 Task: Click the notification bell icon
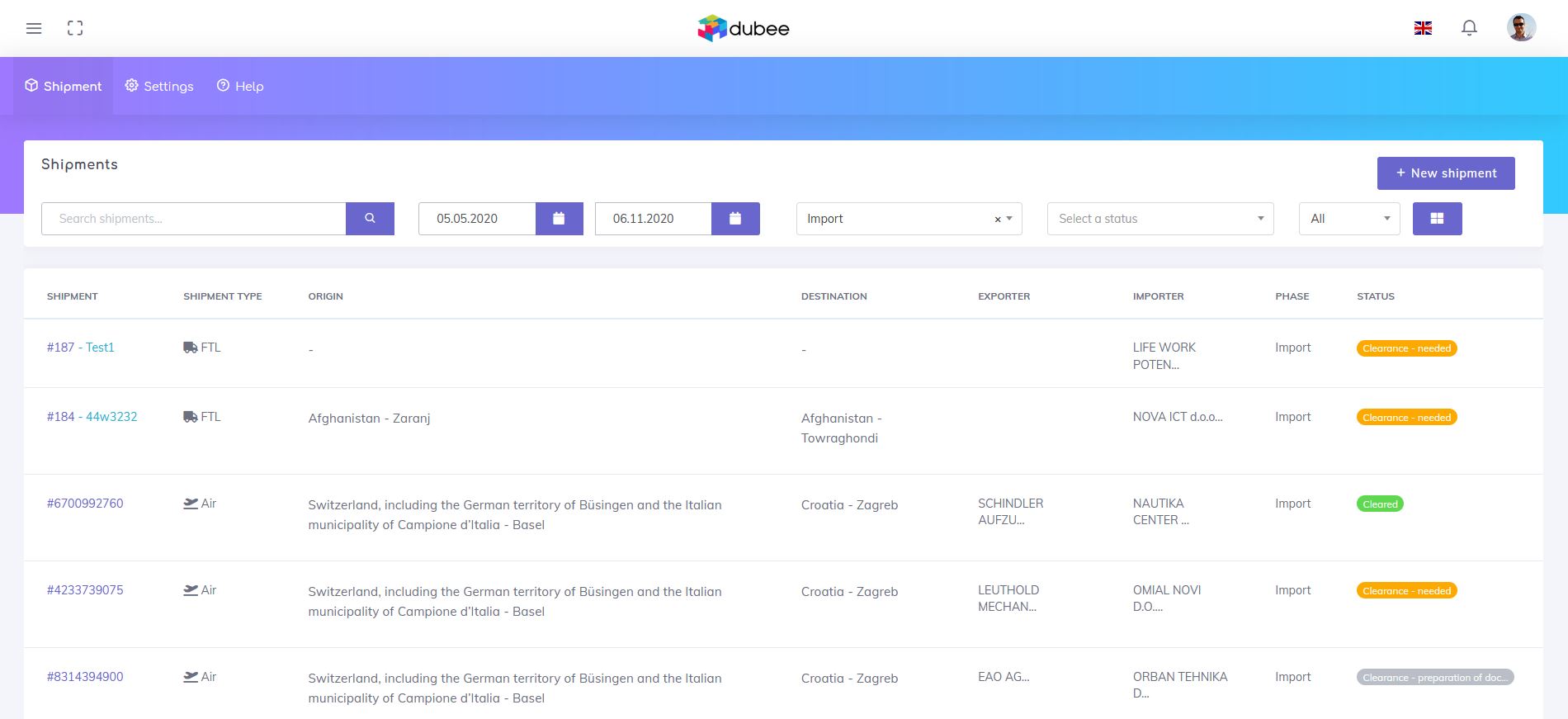(1469, 28)
